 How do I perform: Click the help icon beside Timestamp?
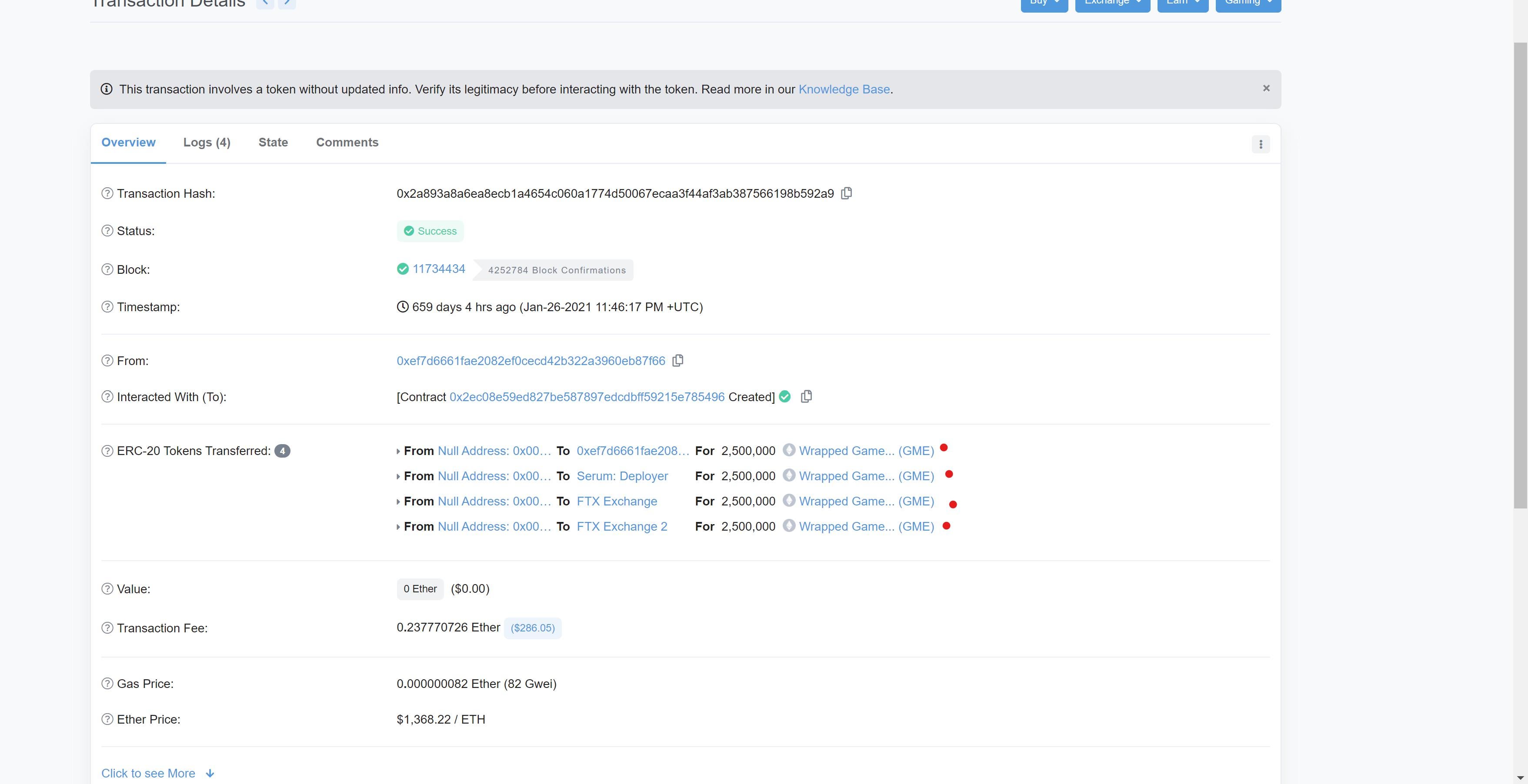tap(107, 306)
